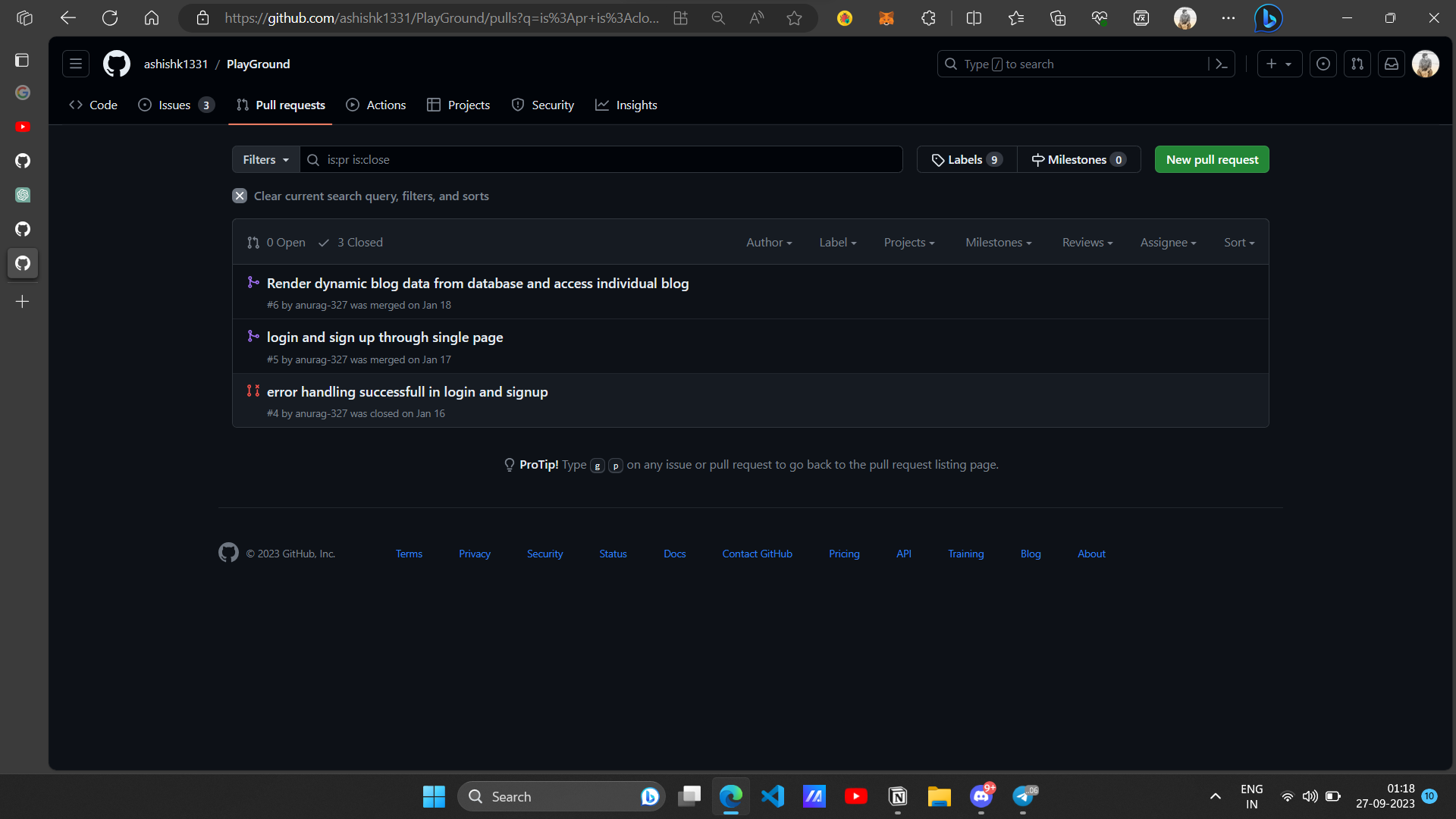Open your pull requests via header icon
This screenshot has height=819, width=1456.
[x=1357, y=64]
